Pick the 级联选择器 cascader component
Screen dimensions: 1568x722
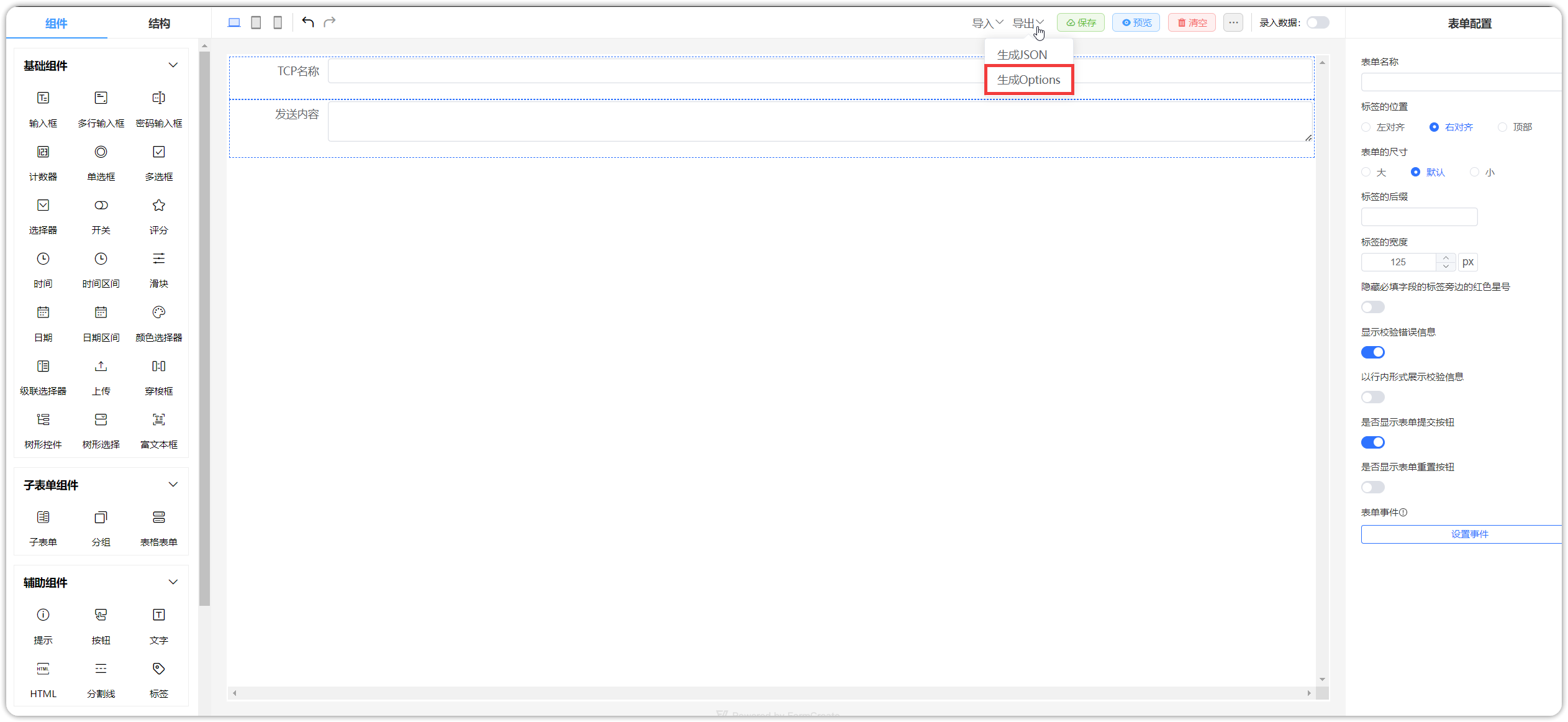pyautogui.click(x=43, y=378)
